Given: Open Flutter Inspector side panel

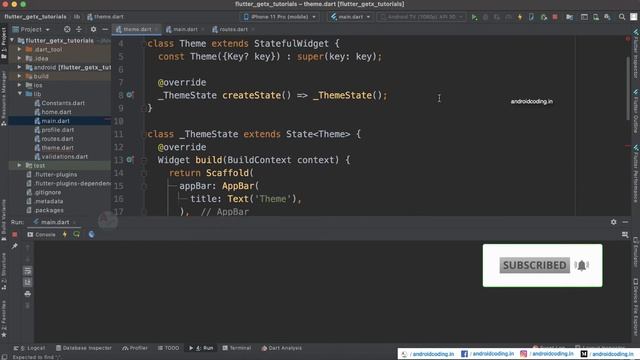Looking at the screenshot, I should (636, 53).
